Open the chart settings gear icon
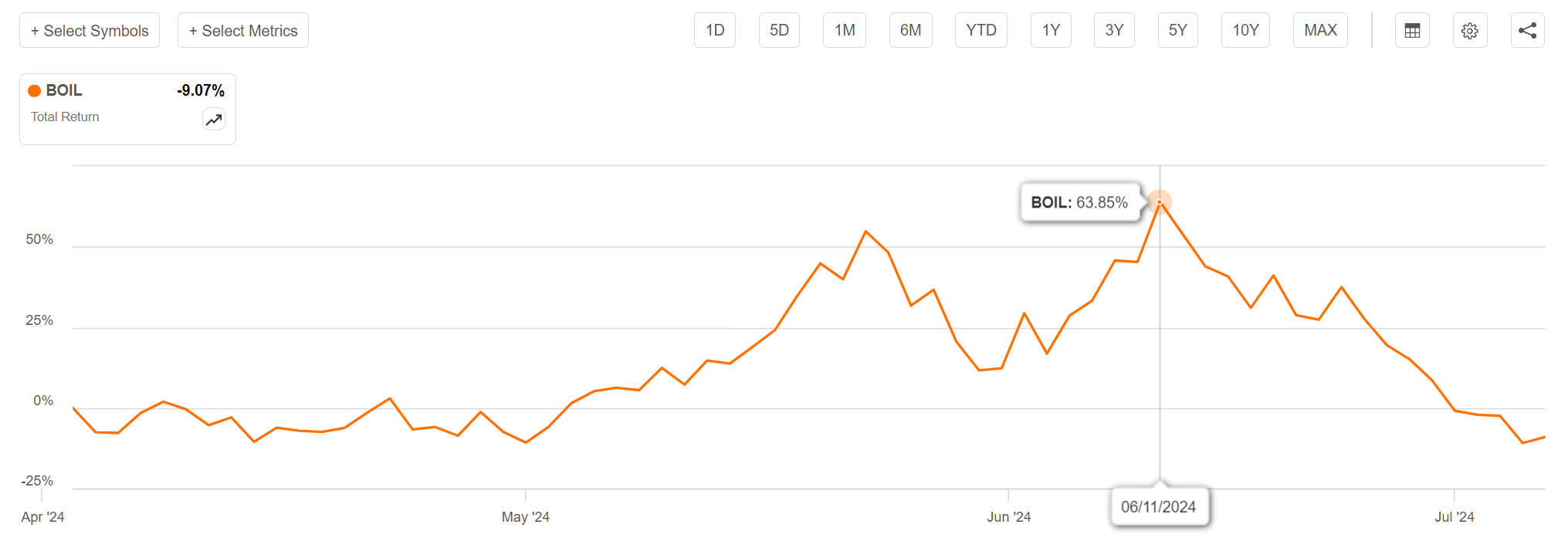Viewport: 1568px width, 548px height. (x=1470, y=30)
